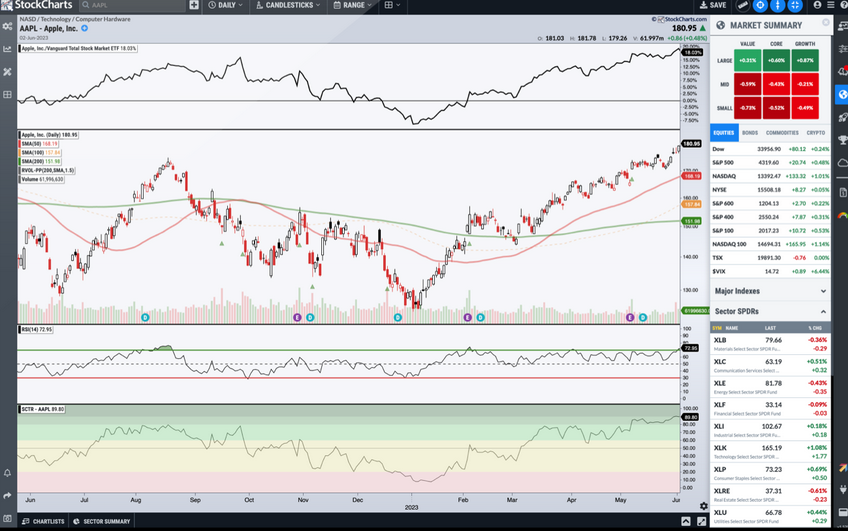Screen dimensions: 848x531
Task: Click the blue vertical arrows icon
Action: [x=779, y=5]
